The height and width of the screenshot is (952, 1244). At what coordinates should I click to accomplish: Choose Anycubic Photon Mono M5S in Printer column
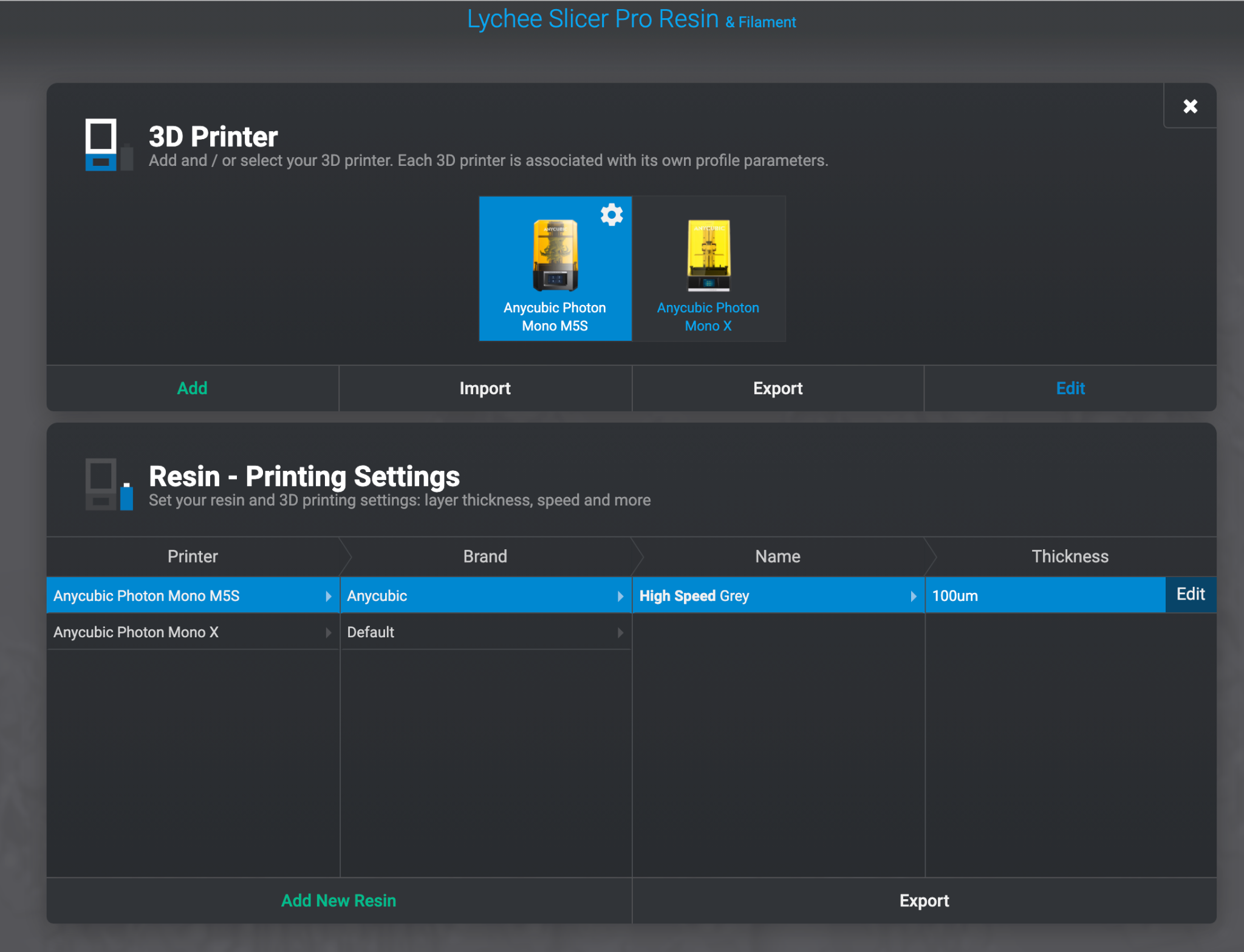(193, 595)
